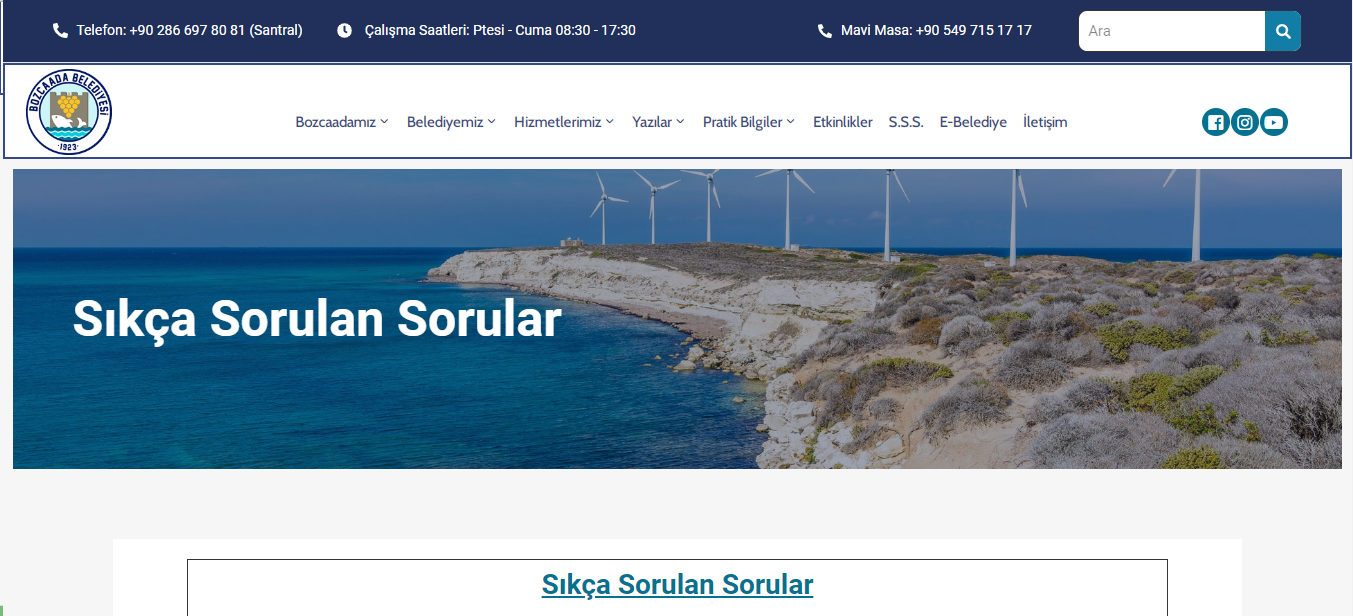The width and height of the screenshot is (1353, 616).
Task: Click the underlined Sıkça Sorulan Sorular link
Action: tap(677, 584)
